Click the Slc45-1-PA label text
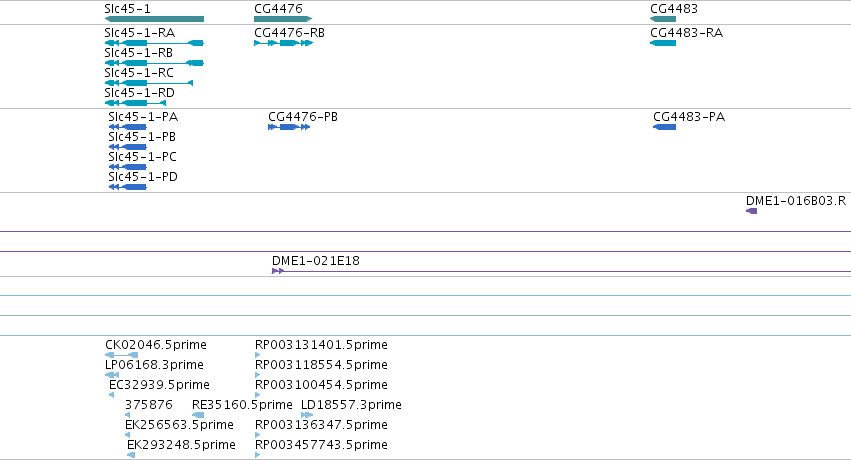Image resolution: width=851 pixels, height=460 pixels. (143, 117)
